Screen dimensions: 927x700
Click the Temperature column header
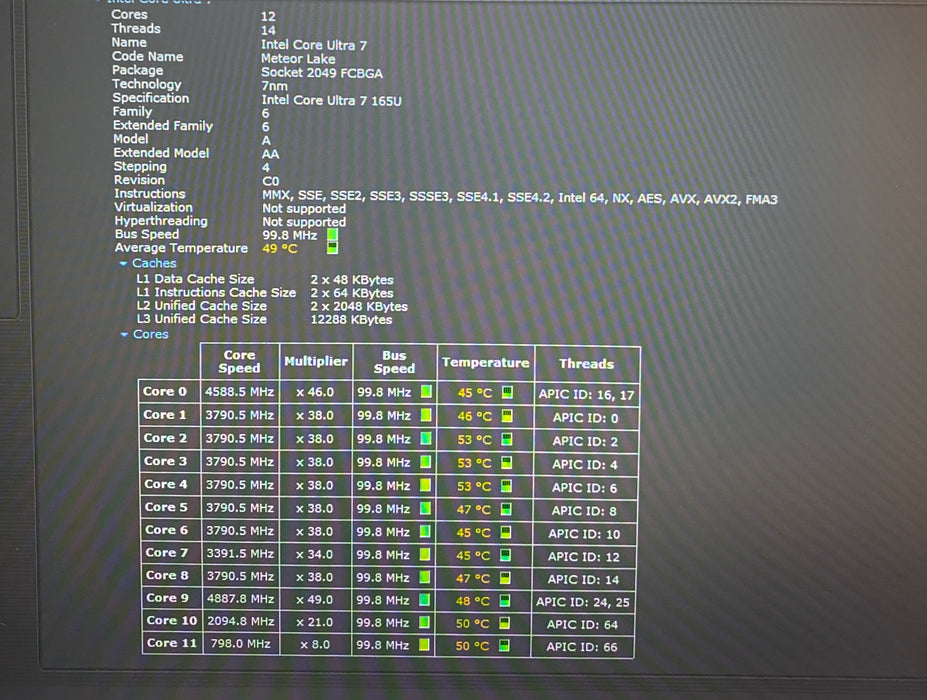point(485,362)
